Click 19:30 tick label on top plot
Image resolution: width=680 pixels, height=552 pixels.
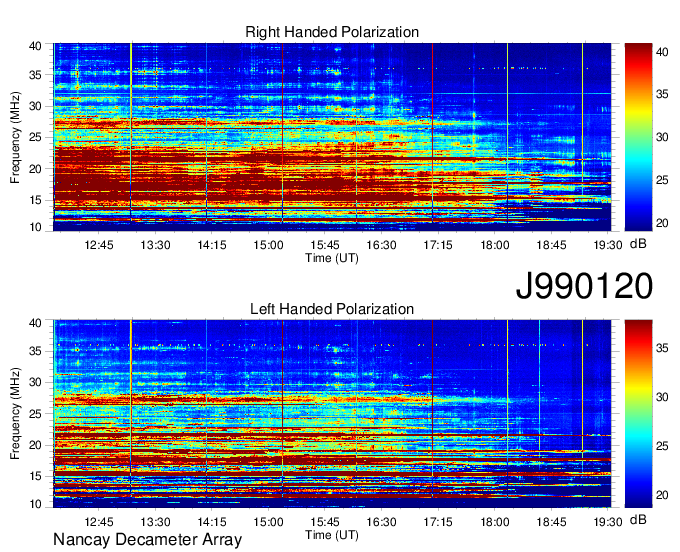tap(608, 245)
